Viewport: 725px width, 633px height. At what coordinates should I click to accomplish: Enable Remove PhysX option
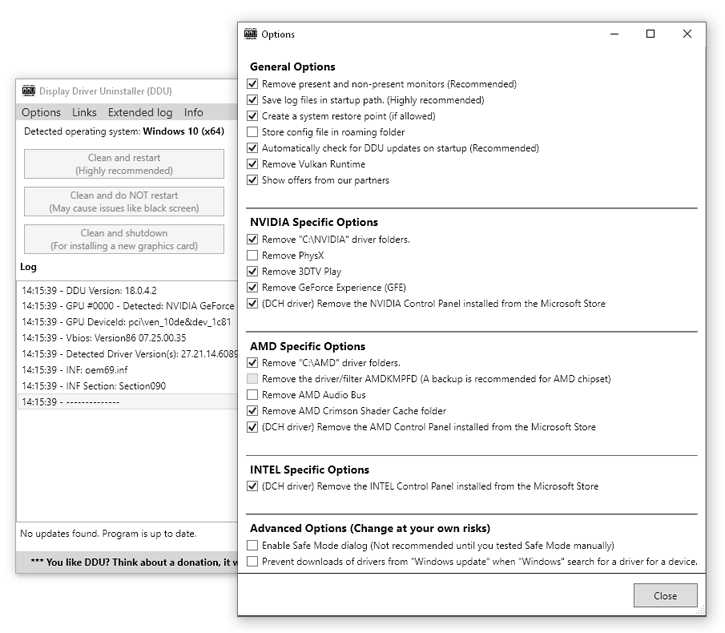click(x=252, y=255)
